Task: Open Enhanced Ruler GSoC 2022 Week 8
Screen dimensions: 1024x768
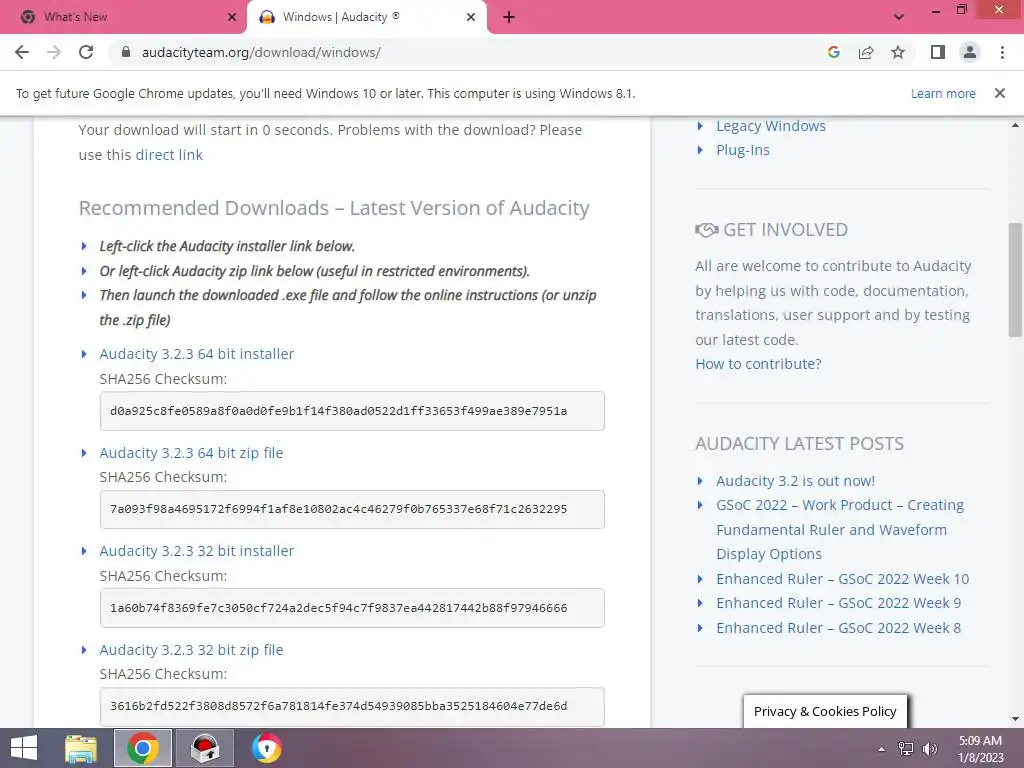Action: pos(839,628)
